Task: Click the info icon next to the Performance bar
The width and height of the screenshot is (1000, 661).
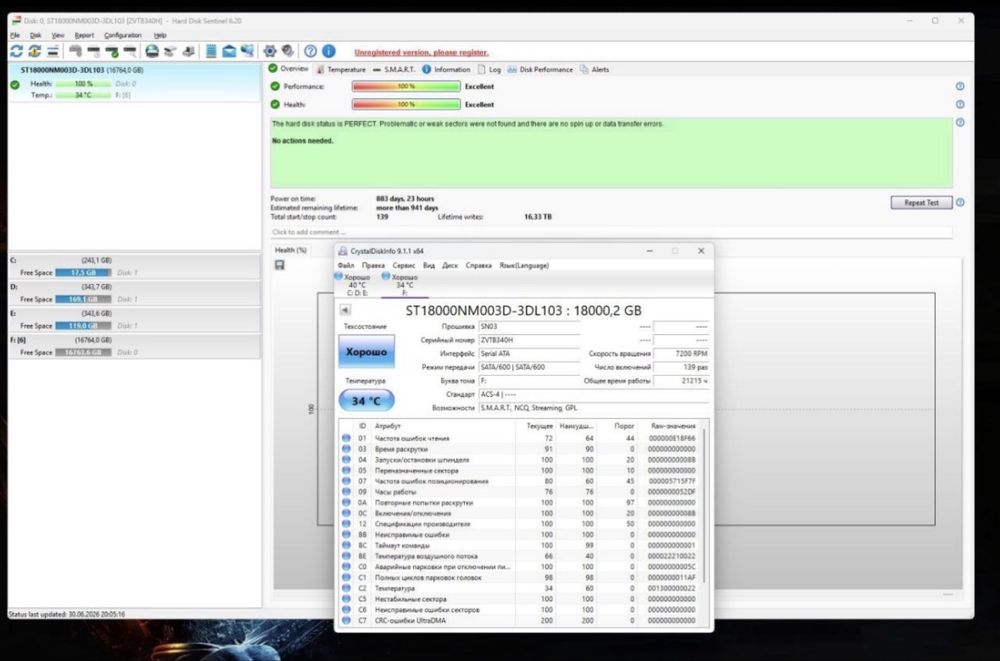Action: pyautogui.click(x=960, y=86)
